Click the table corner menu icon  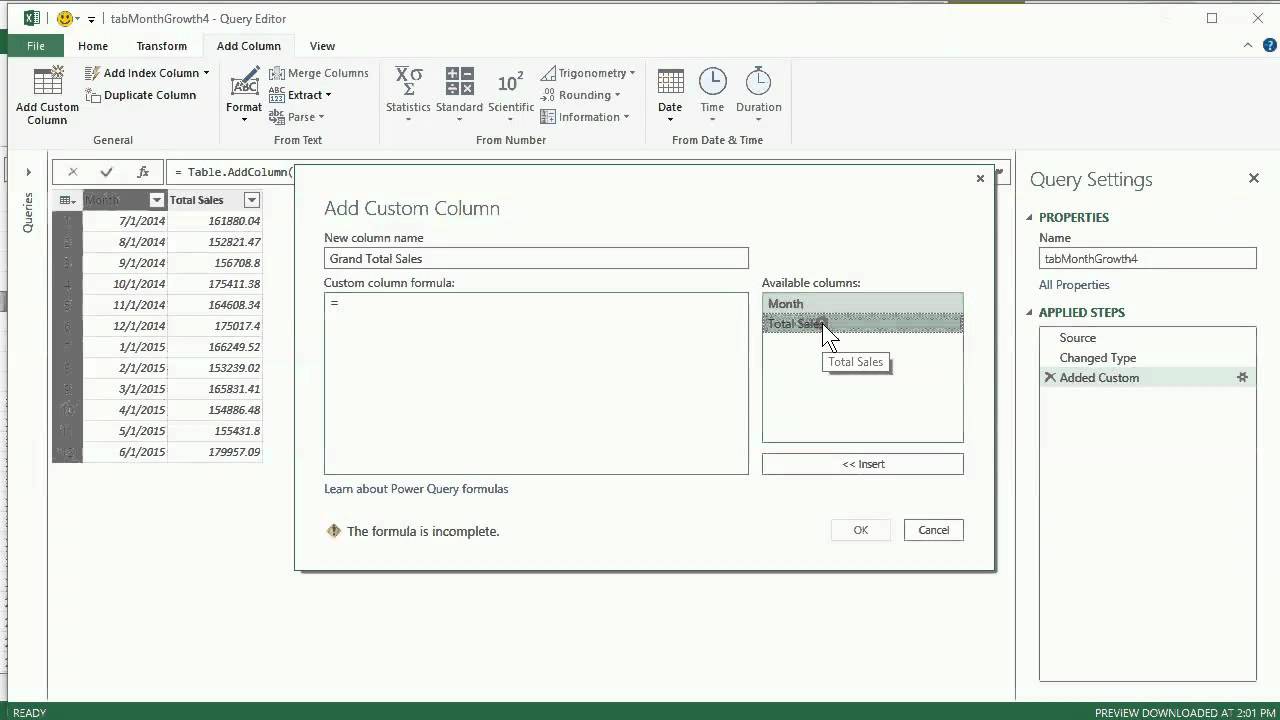click(67, 200)
